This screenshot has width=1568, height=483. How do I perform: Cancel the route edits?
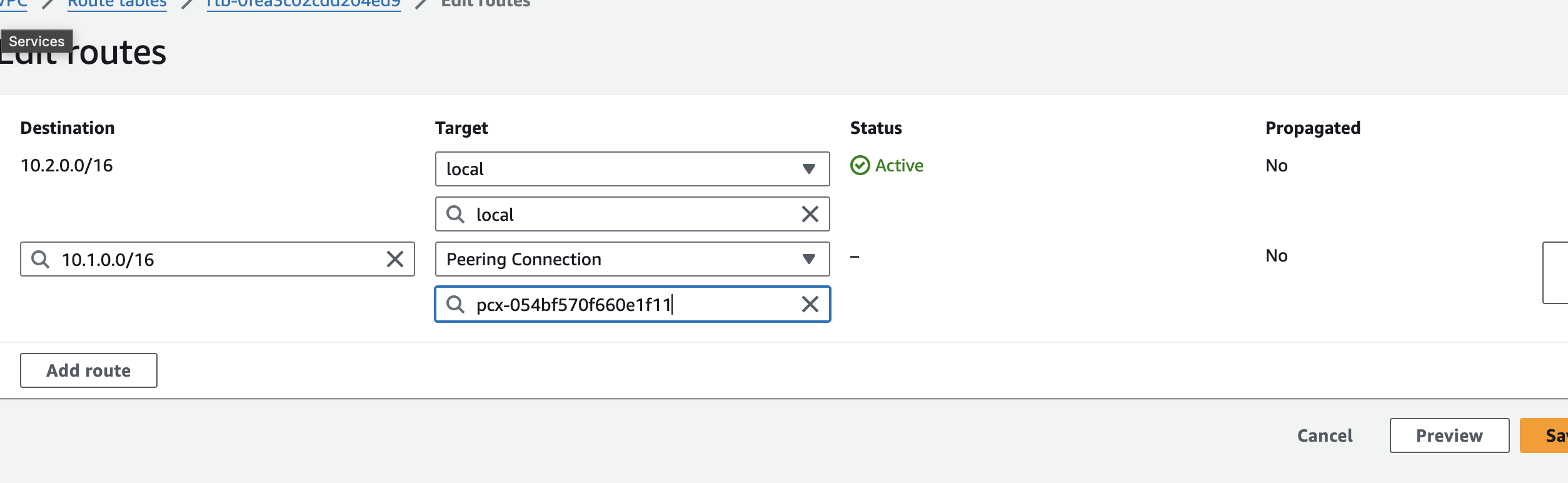point(1325,435)
